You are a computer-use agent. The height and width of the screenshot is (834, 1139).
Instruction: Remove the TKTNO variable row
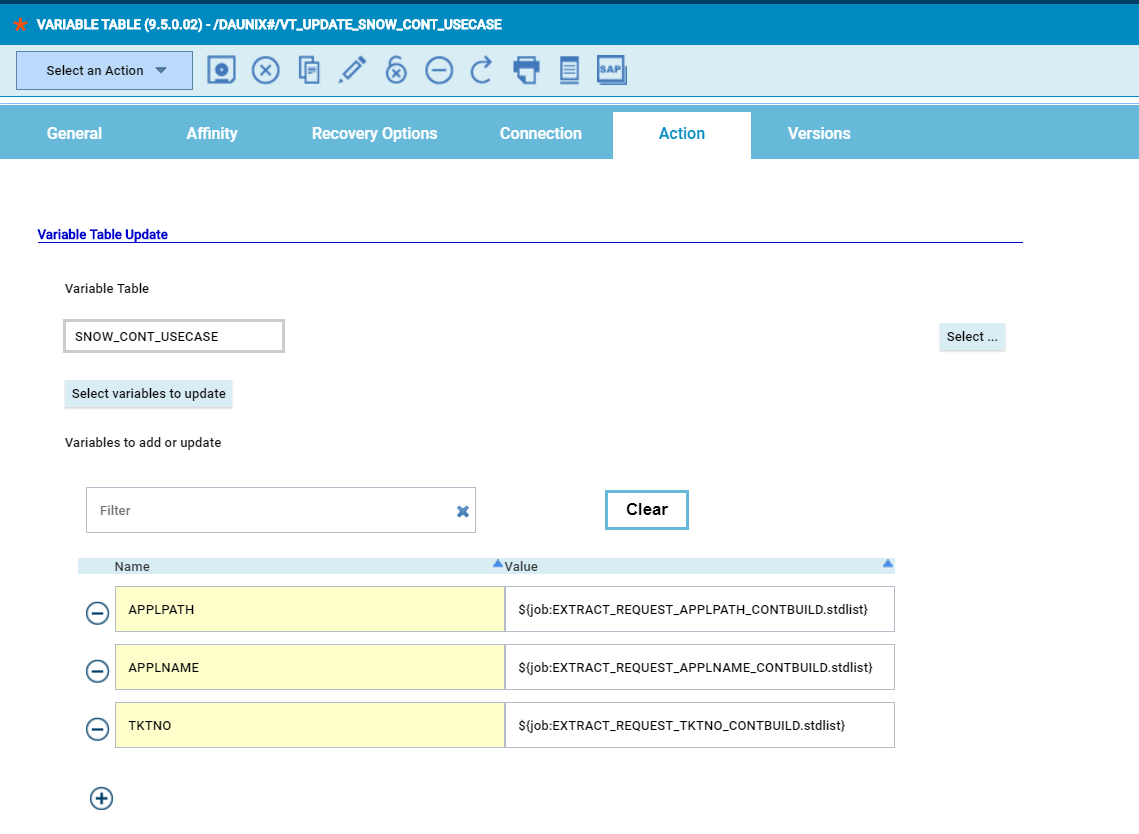(x=97, y=729)
